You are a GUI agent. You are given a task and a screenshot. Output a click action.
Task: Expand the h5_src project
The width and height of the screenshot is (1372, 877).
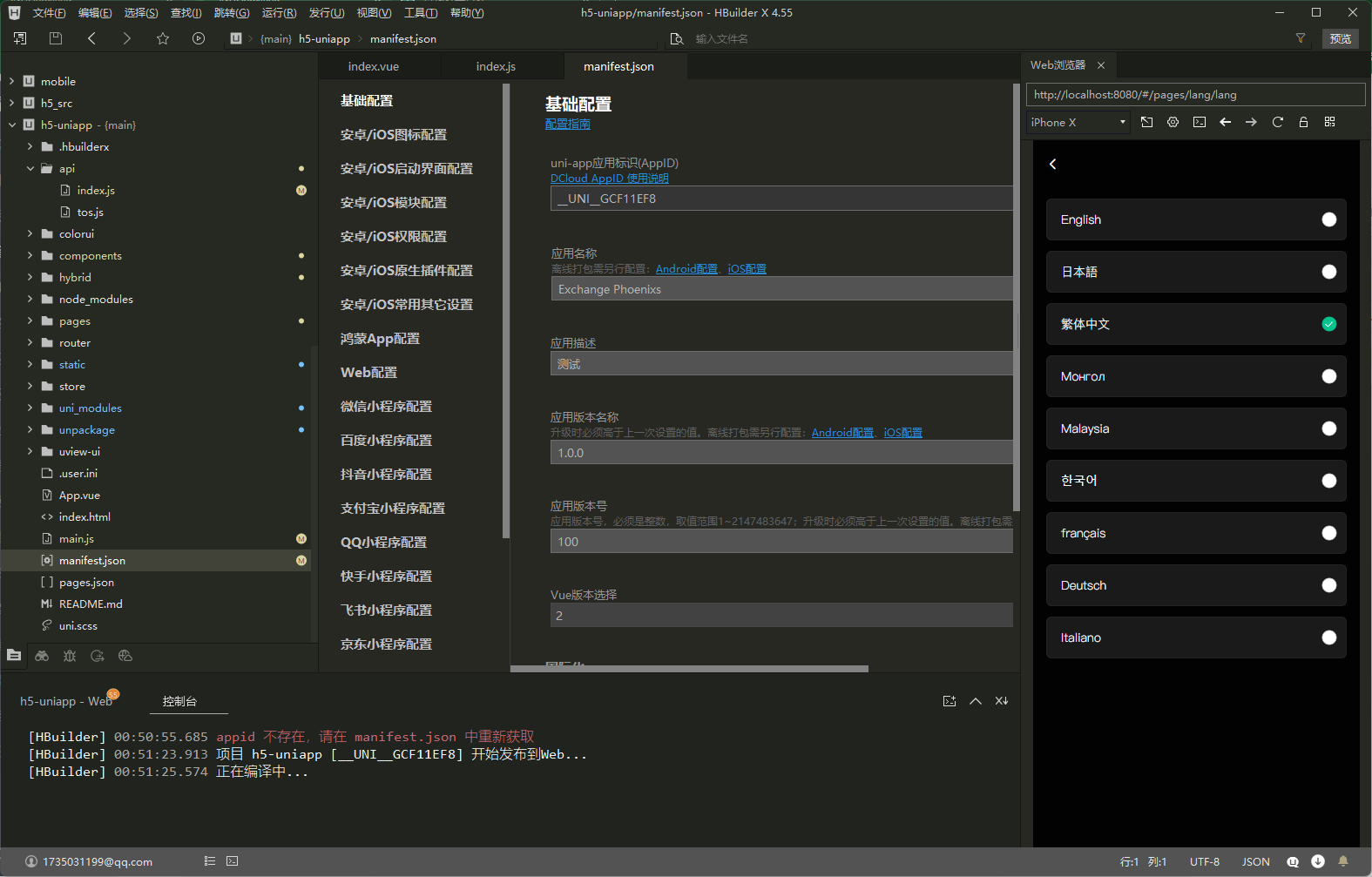point(12,103)
